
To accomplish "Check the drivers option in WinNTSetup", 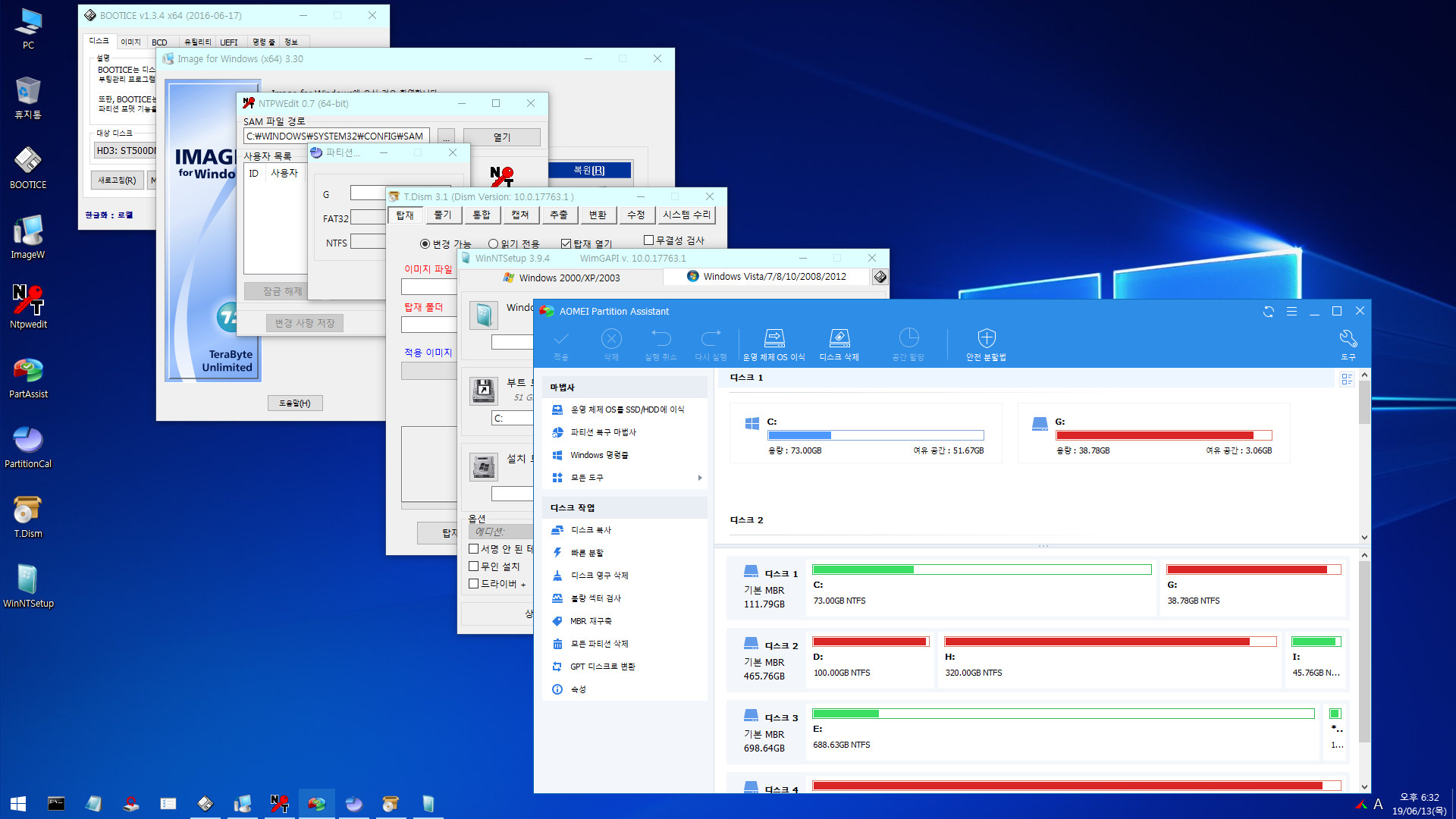I will [473, 584].
